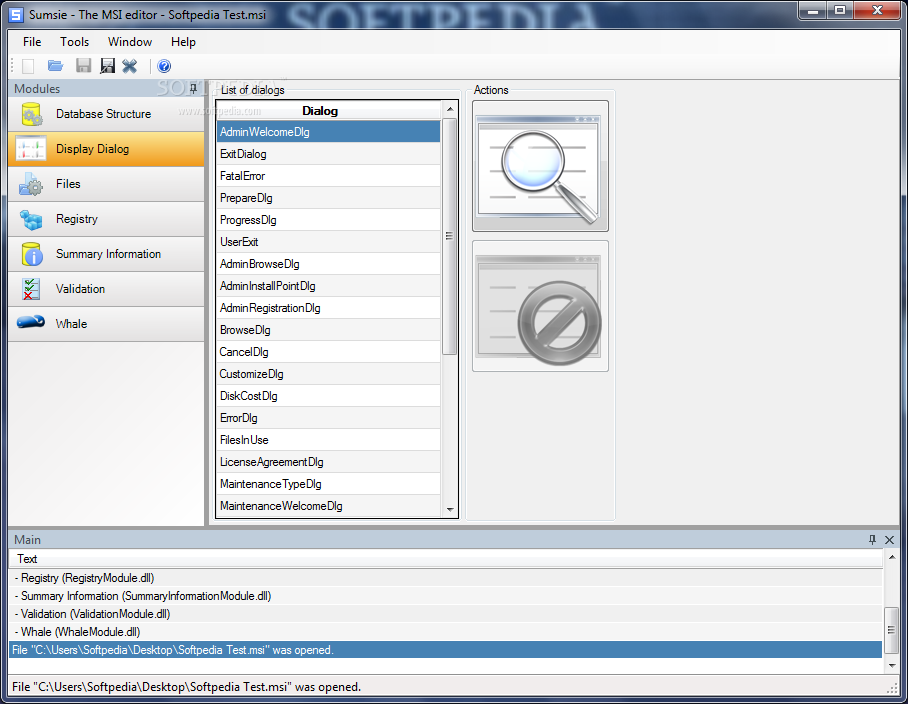Image resolution: width=908 pixels, height=704 pixels.
Task: Switch to the Registry module
Action: coord(106,219)
